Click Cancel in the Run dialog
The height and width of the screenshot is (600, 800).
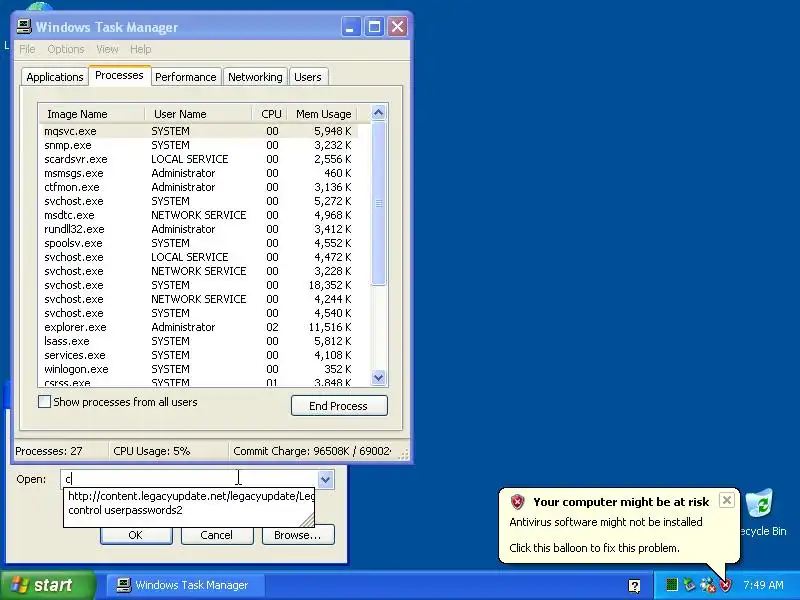pos(216,535)
